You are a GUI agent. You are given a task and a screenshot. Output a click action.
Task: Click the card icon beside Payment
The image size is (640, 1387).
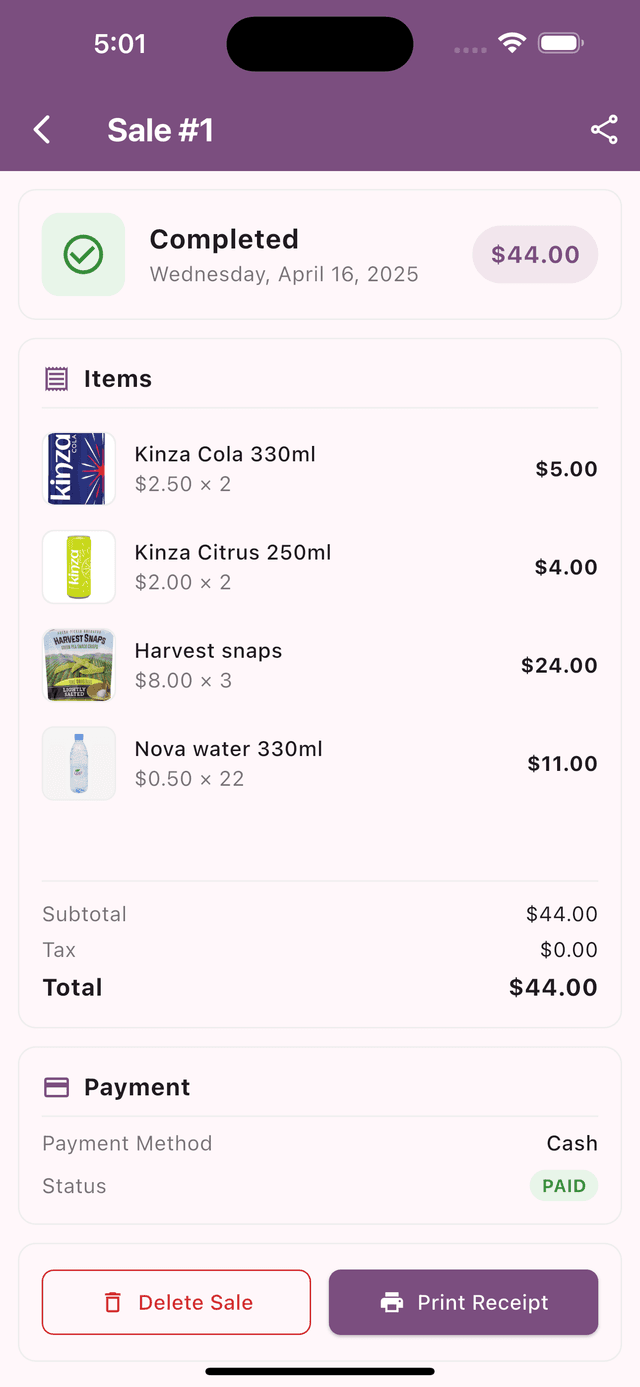pyautogui.click(x=57, y=1087)
